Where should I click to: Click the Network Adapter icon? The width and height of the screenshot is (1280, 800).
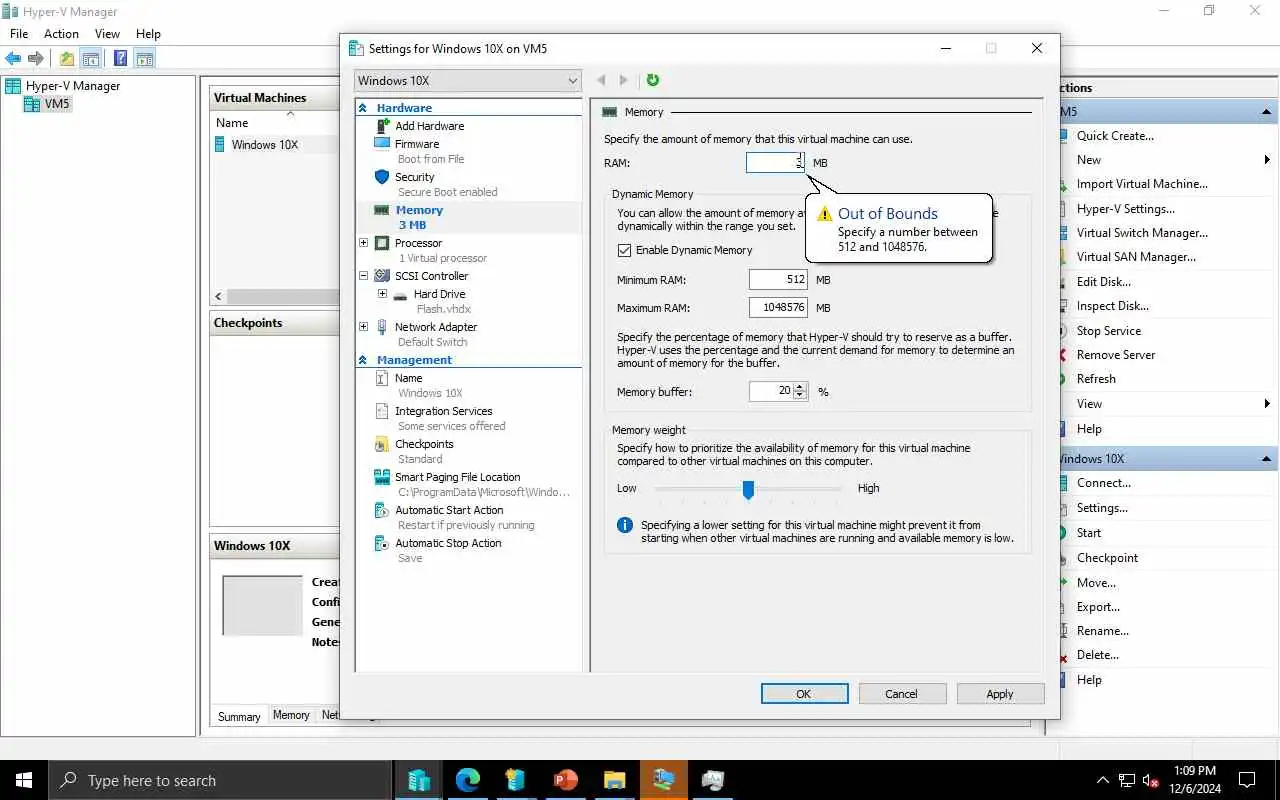tap(382, 327)
